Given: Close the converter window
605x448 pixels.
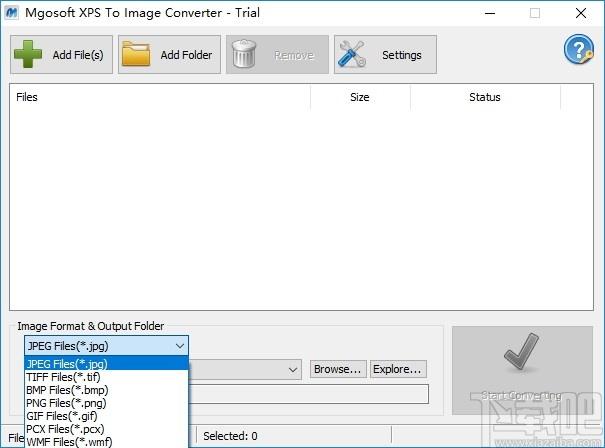Looking at the screenshot, I should coord(581,13).
